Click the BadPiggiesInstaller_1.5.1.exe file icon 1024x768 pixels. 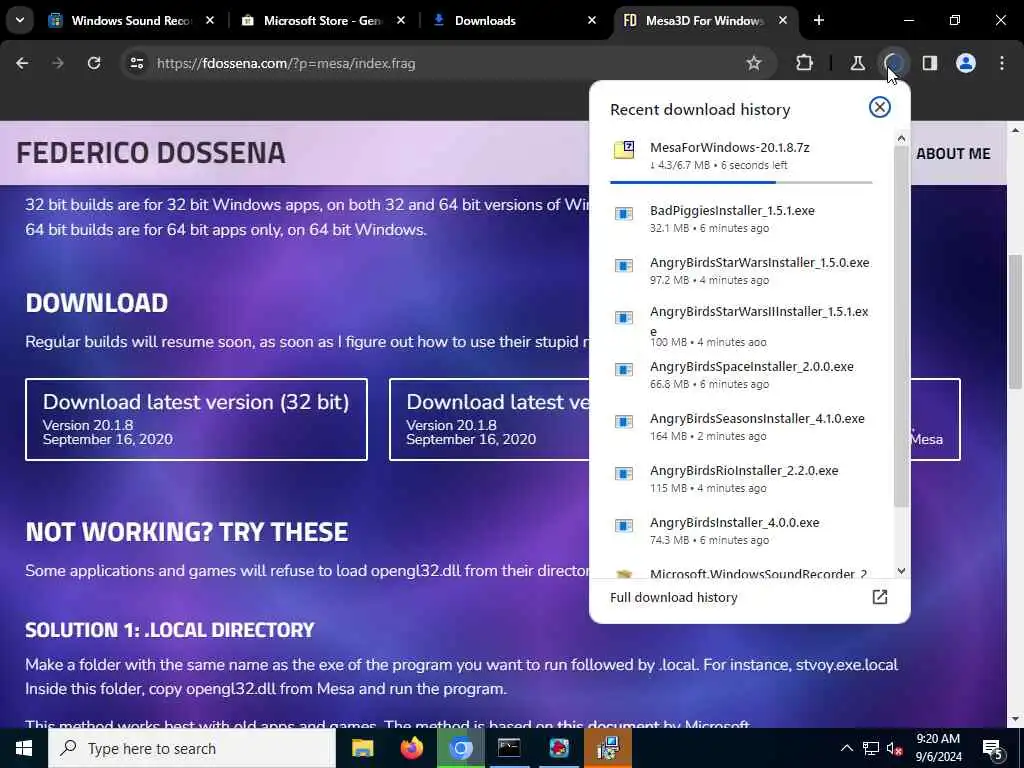[624, 214]
